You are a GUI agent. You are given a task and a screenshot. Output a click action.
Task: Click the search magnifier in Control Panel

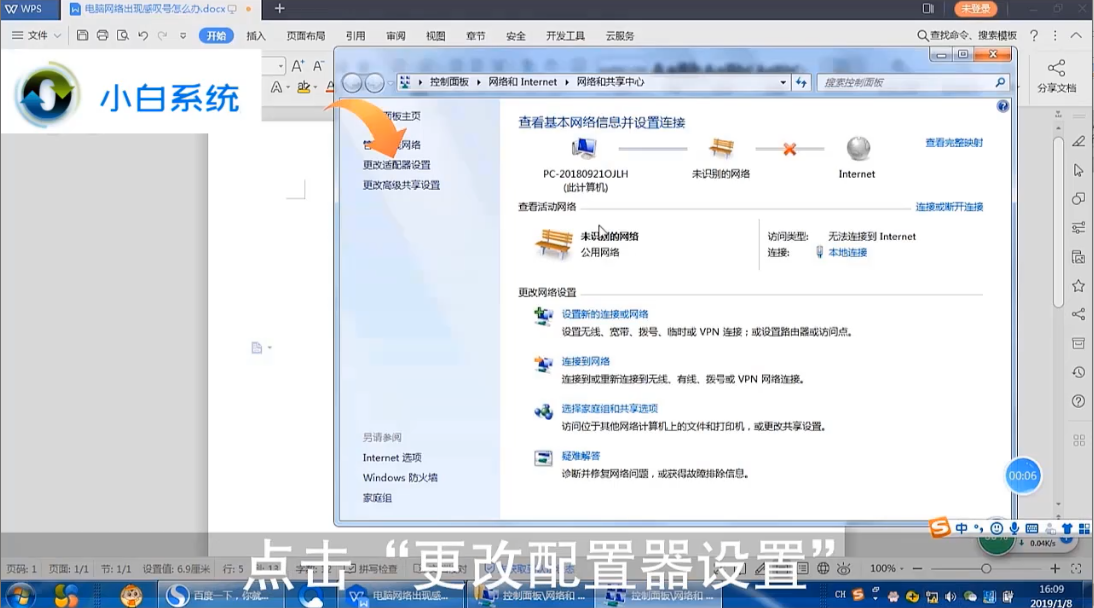point(1000,82)
